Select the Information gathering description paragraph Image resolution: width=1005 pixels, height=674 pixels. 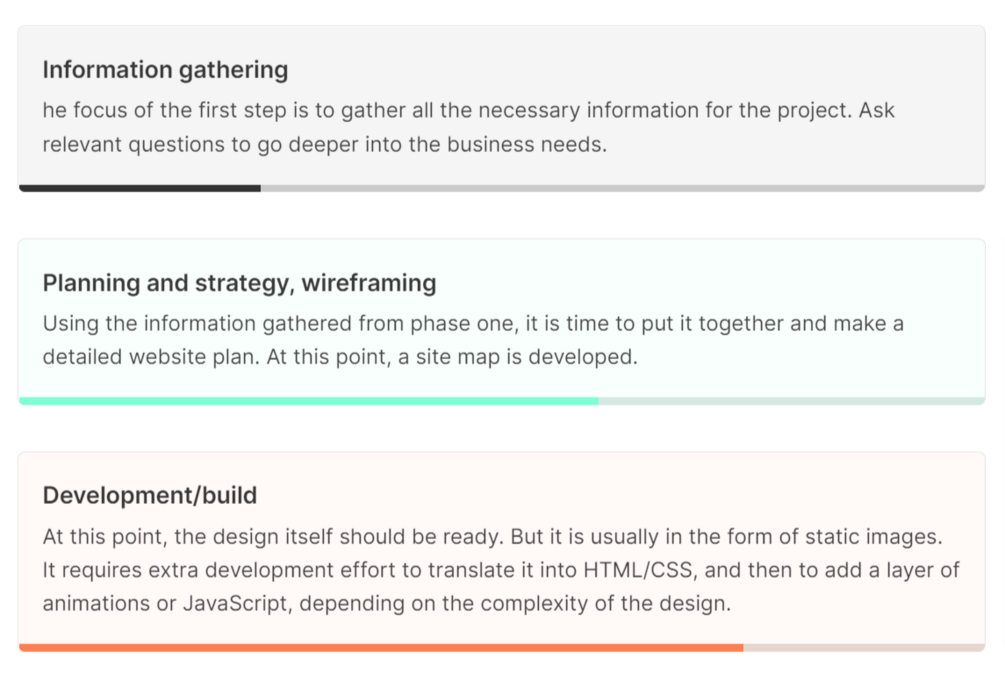[468, 127]
